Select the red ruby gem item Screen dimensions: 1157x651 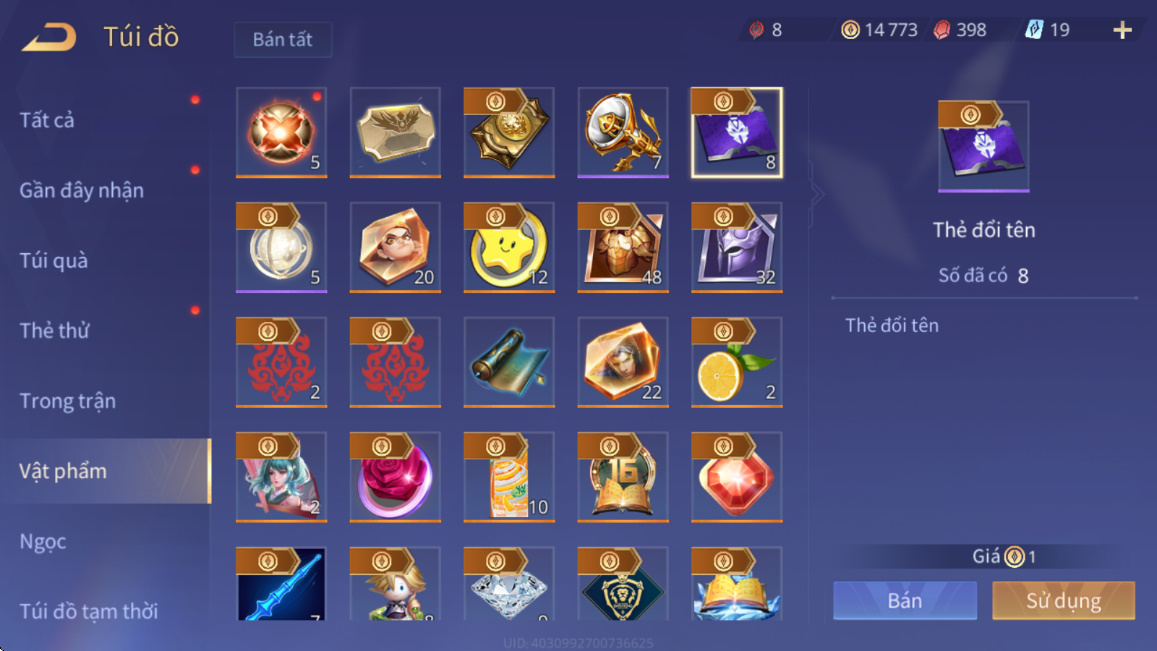pos(736,478)
